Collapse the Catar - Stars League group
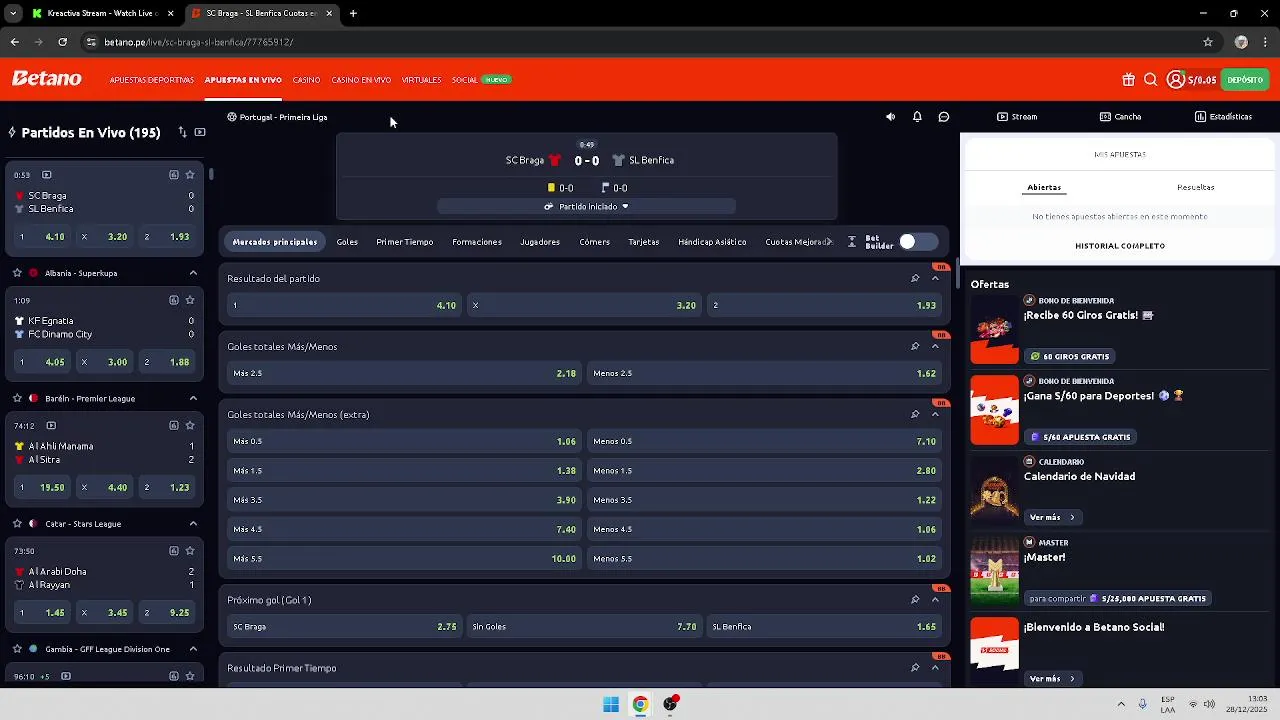 (x=193, y=524)
